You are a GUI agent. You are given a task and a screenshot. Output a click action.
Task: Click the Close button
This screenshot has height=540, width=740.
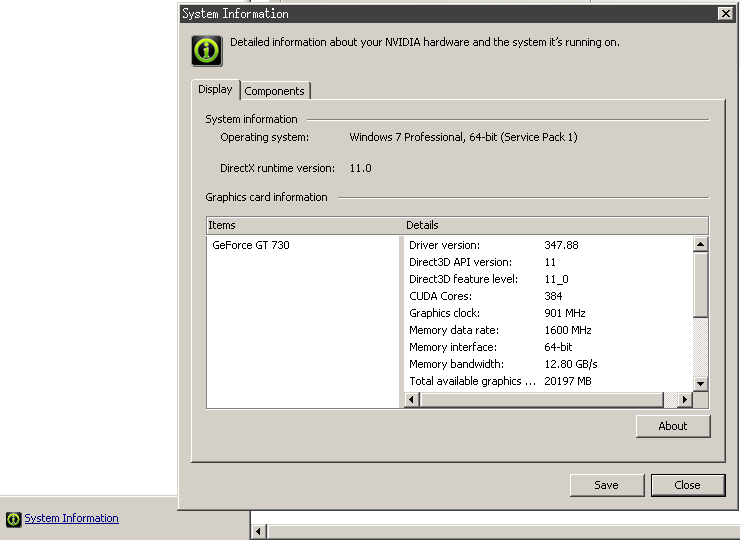click(x=688, y=485)
